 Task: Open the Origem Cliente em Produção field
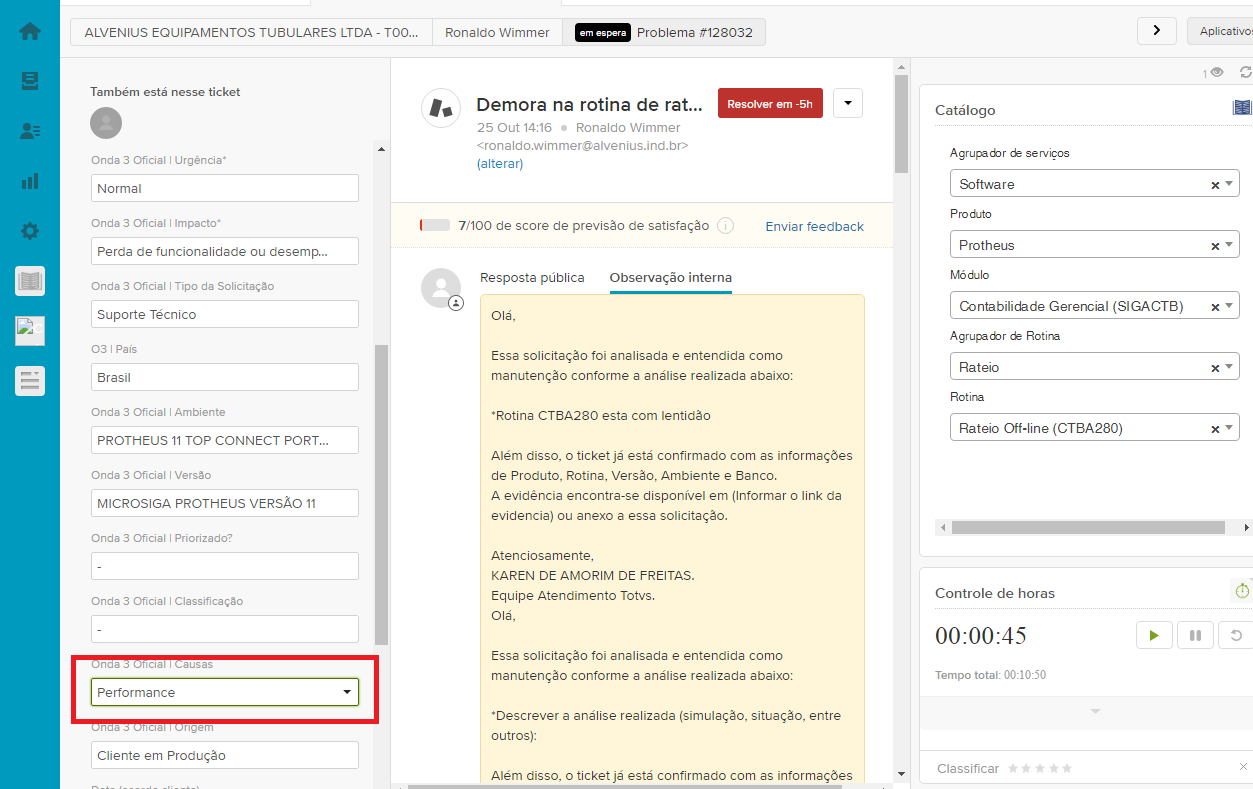coord(225,755)
